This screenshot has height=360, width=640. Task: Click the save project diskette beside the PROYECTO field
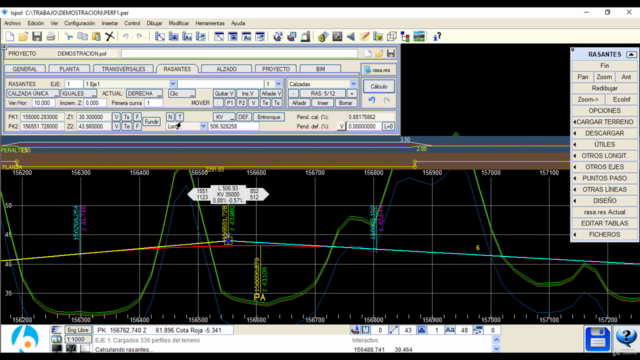coord(391,53)
